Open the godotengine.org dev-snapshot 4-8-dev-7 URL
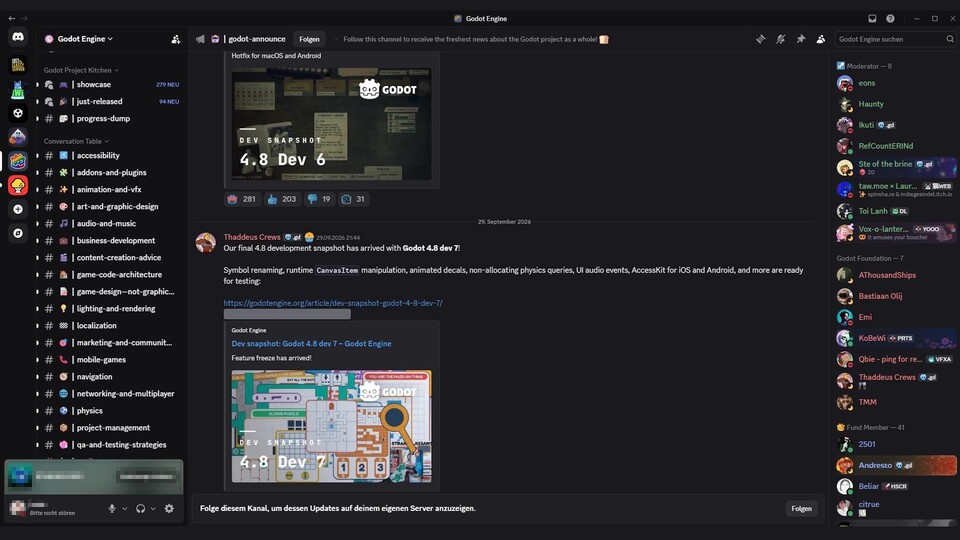The height and width of the screenshot is (540, 960). [x=333, y=303]
